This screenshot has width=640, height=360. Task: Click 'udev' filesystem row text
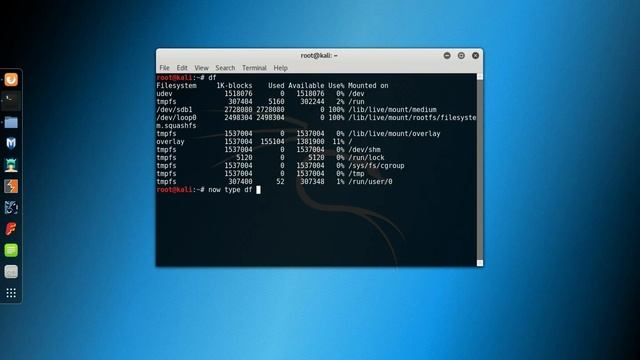click(x=164, y=93)
